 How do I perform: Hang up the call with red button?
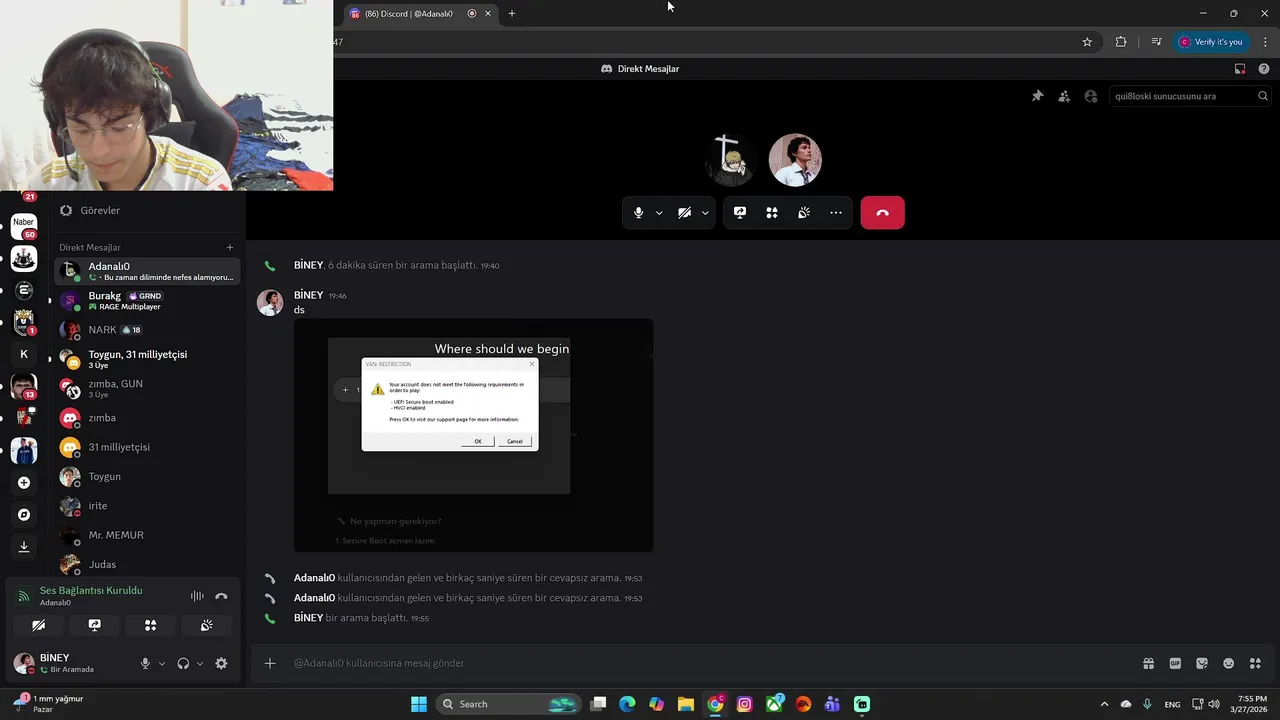883,213
